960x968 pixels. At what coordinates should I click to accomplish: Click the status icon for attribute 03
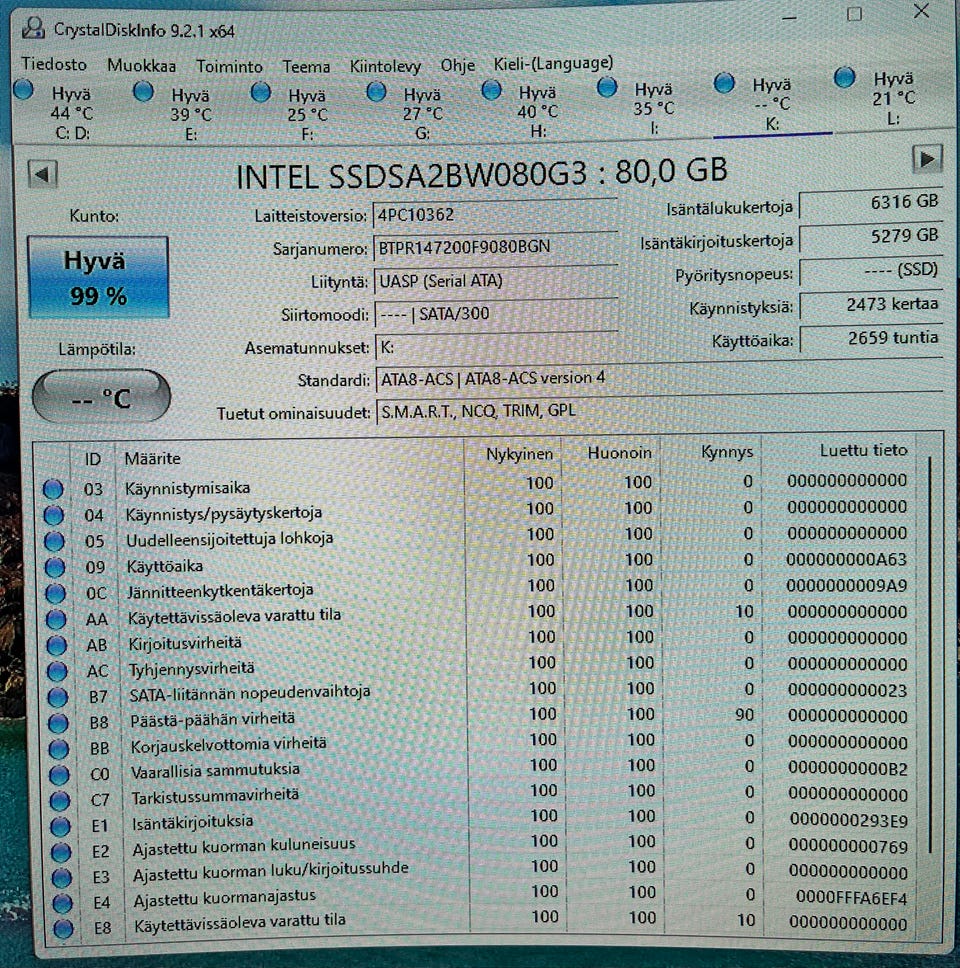[x=53, y=489]
